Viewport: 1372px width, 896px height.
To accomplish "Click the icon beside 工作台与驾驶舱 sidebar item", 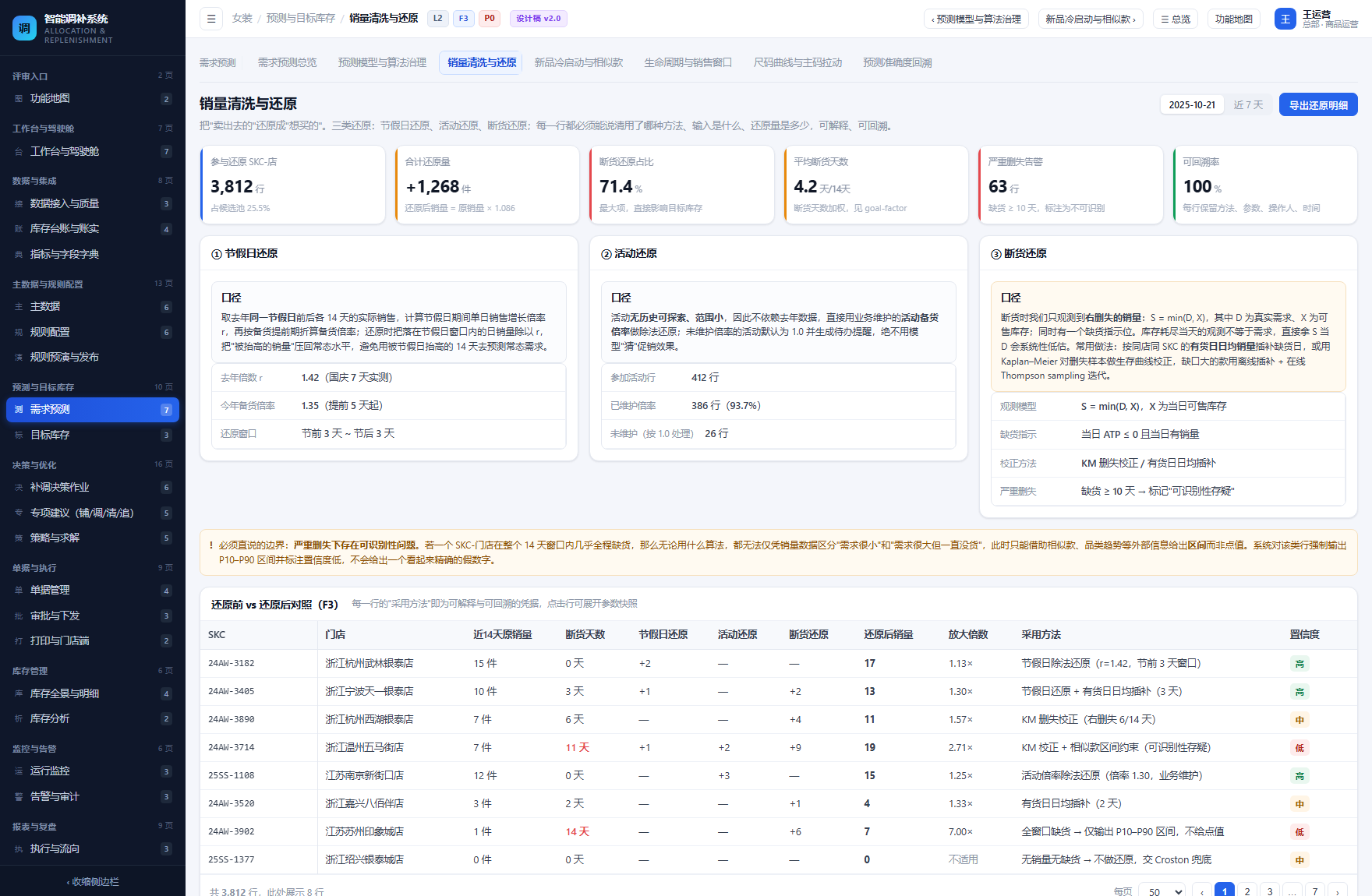I will pyautogui.click(x=19, y=152).
